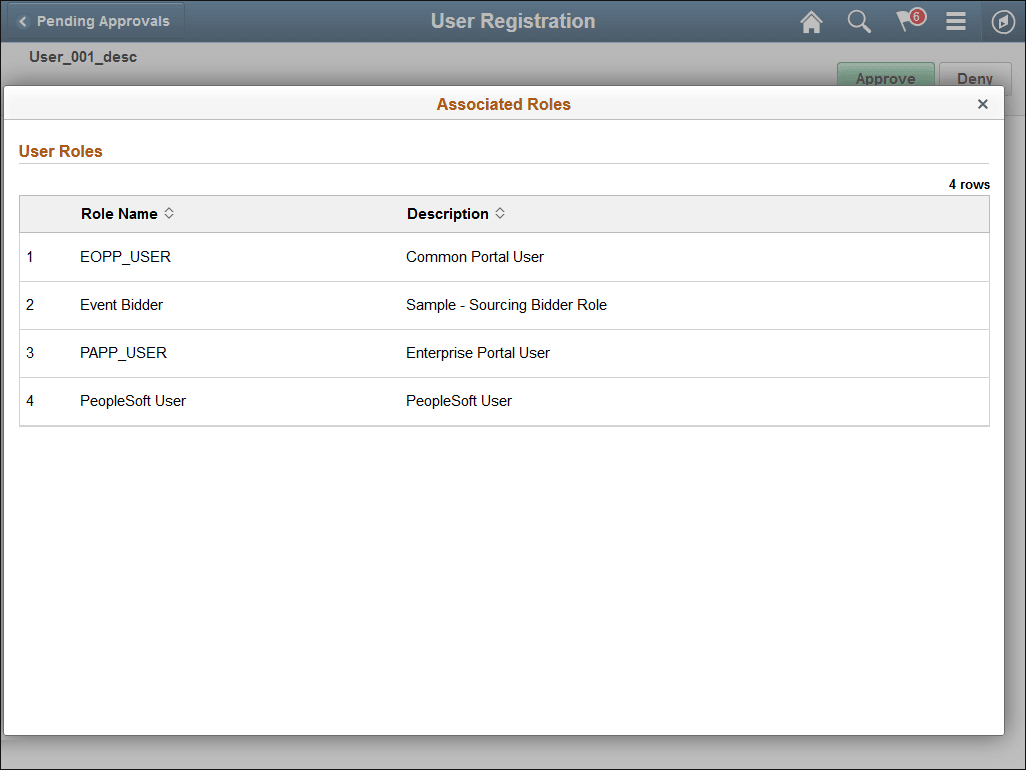Open the NavBar compass icon
The width and height of the screenshot is (1026, 770).
[x=1003, y=21]
